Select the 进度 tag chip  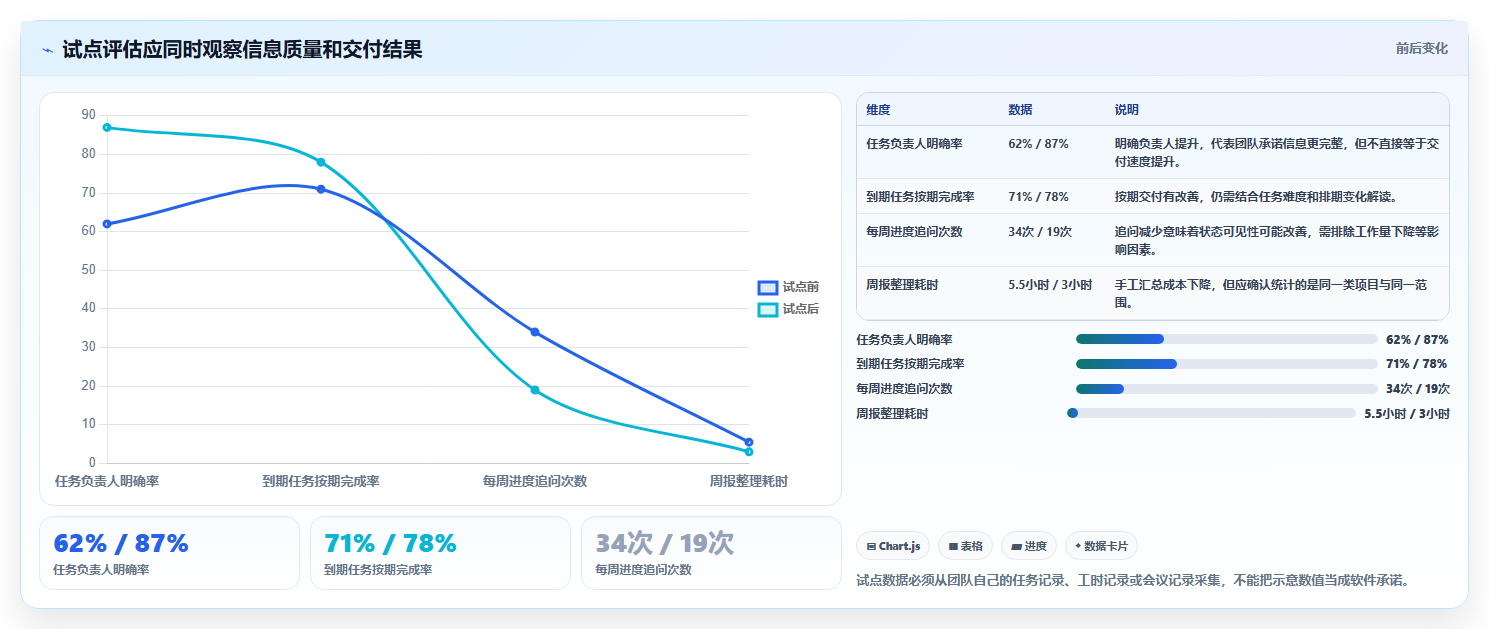pyautogui.click(x=1029, y=546)
